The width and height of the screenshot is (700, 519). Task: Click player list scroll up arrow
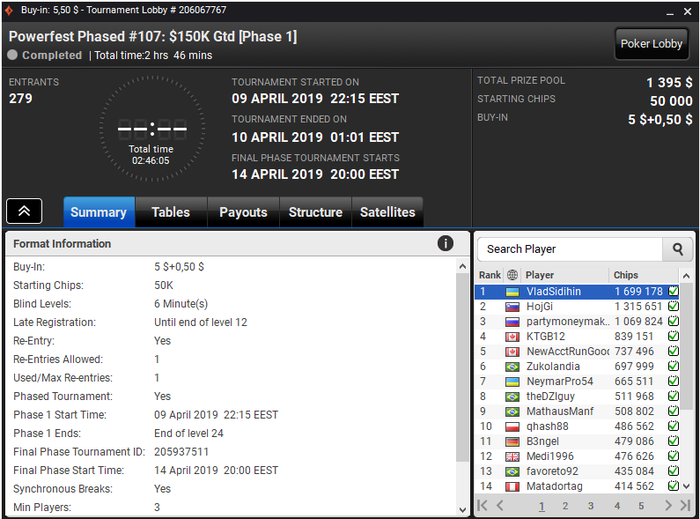pos(686,276)
